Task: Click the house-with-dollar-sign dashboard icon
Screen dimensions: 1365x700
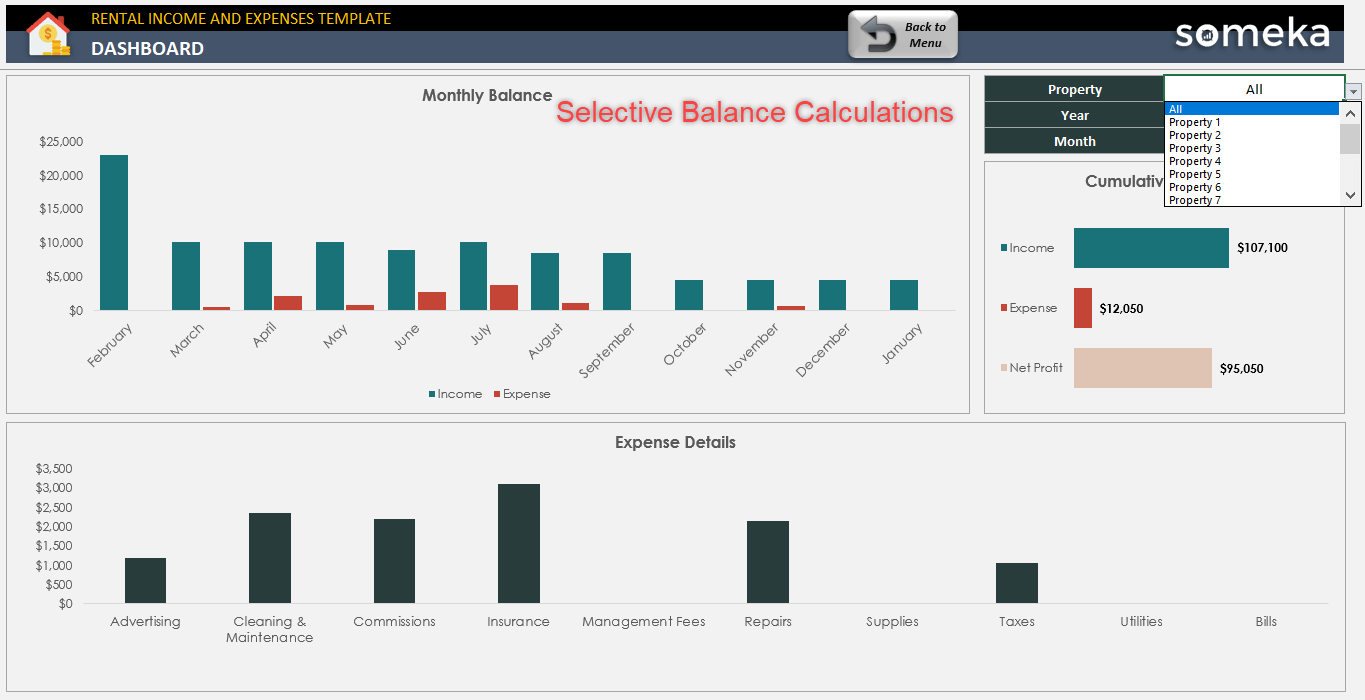Action: tap(47, 33)
